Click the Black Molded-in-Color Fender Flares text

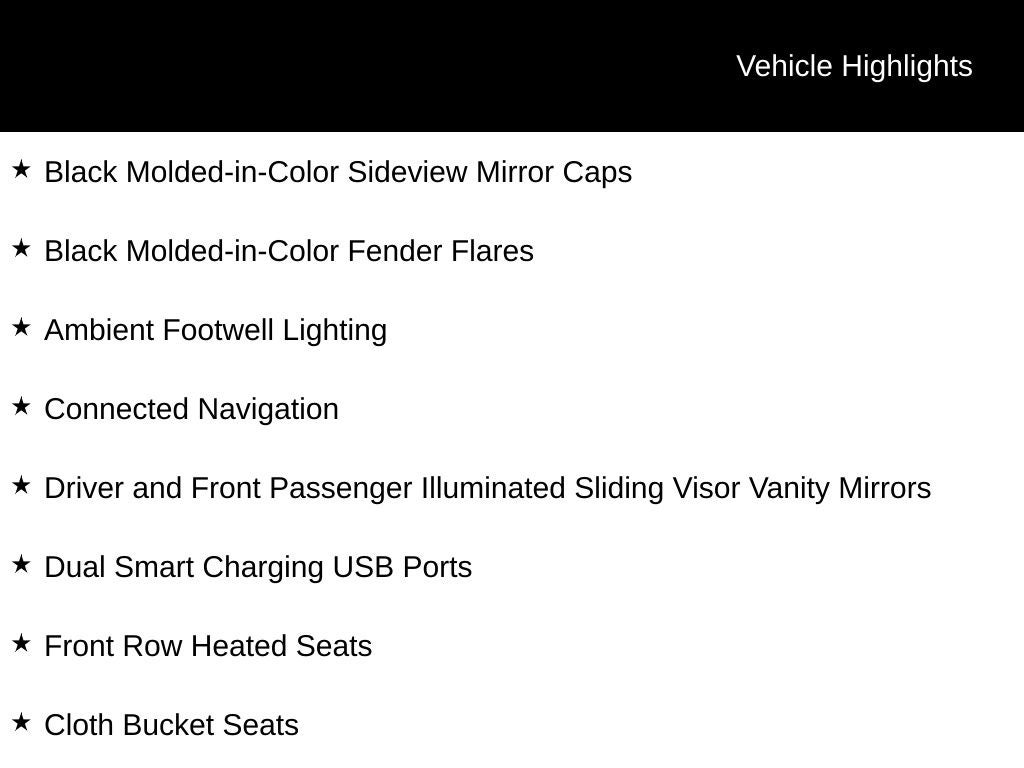point(289,251)
